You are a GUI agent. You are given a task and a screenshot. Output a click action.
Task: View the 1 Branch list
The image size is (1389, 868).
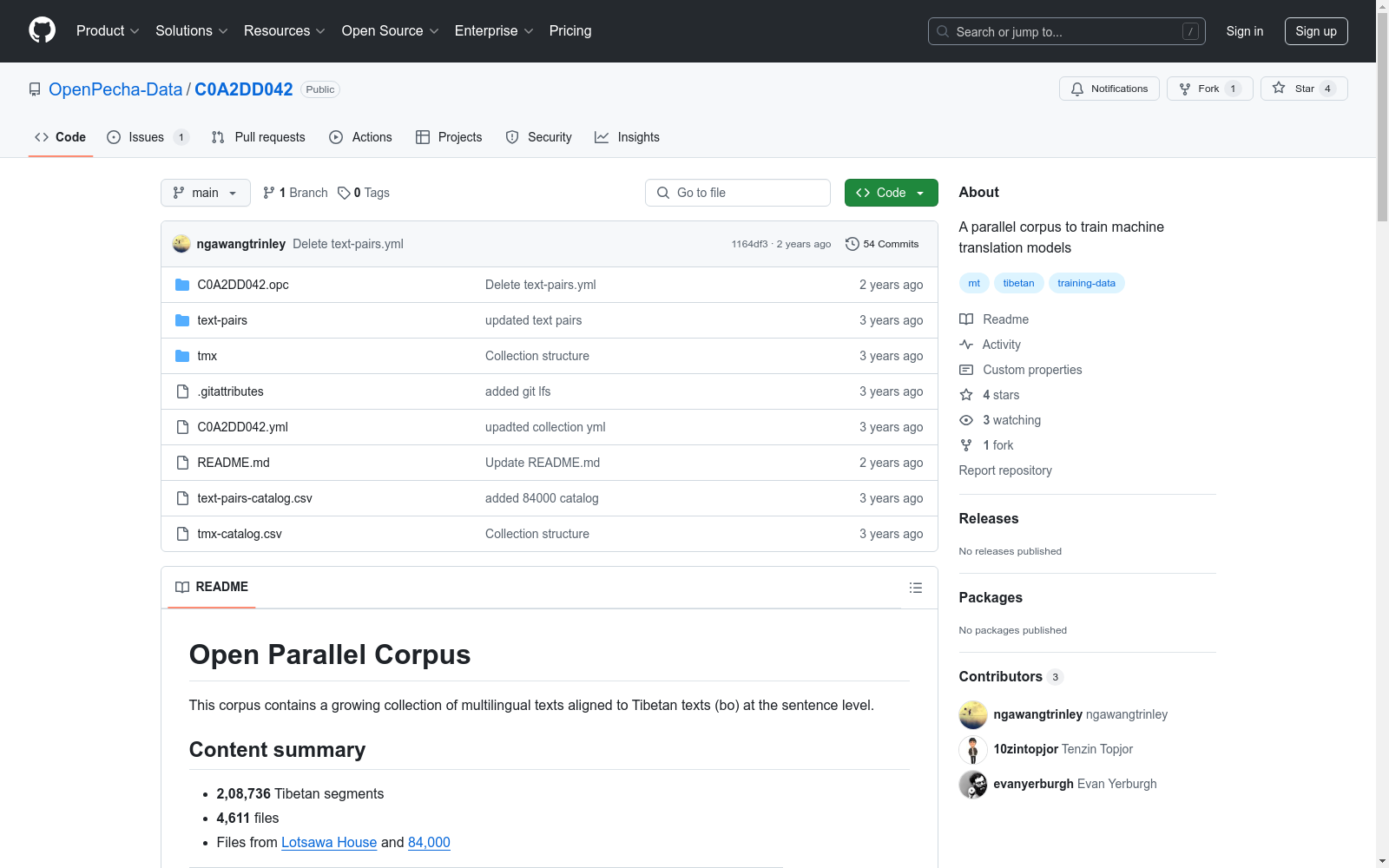point(295,193)
